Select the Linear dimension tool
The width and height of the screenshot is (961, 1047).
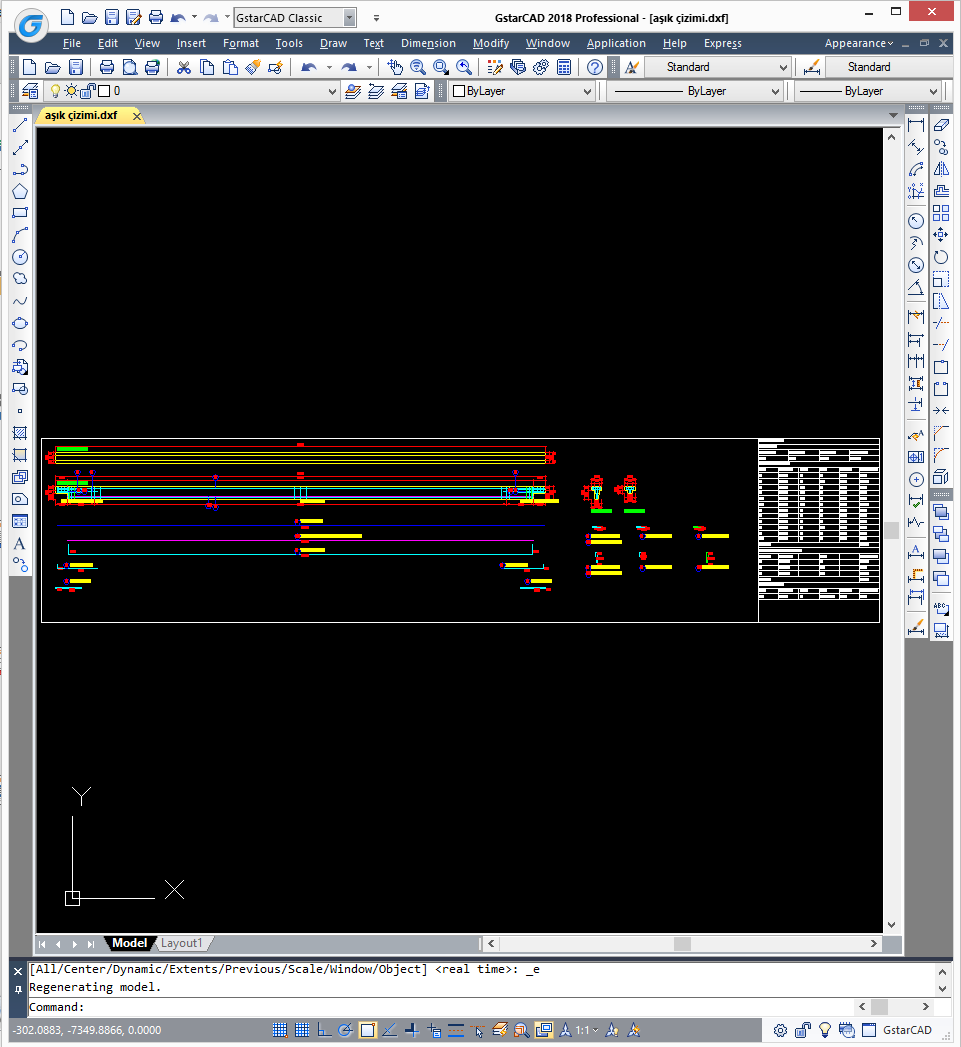point(916,125)
